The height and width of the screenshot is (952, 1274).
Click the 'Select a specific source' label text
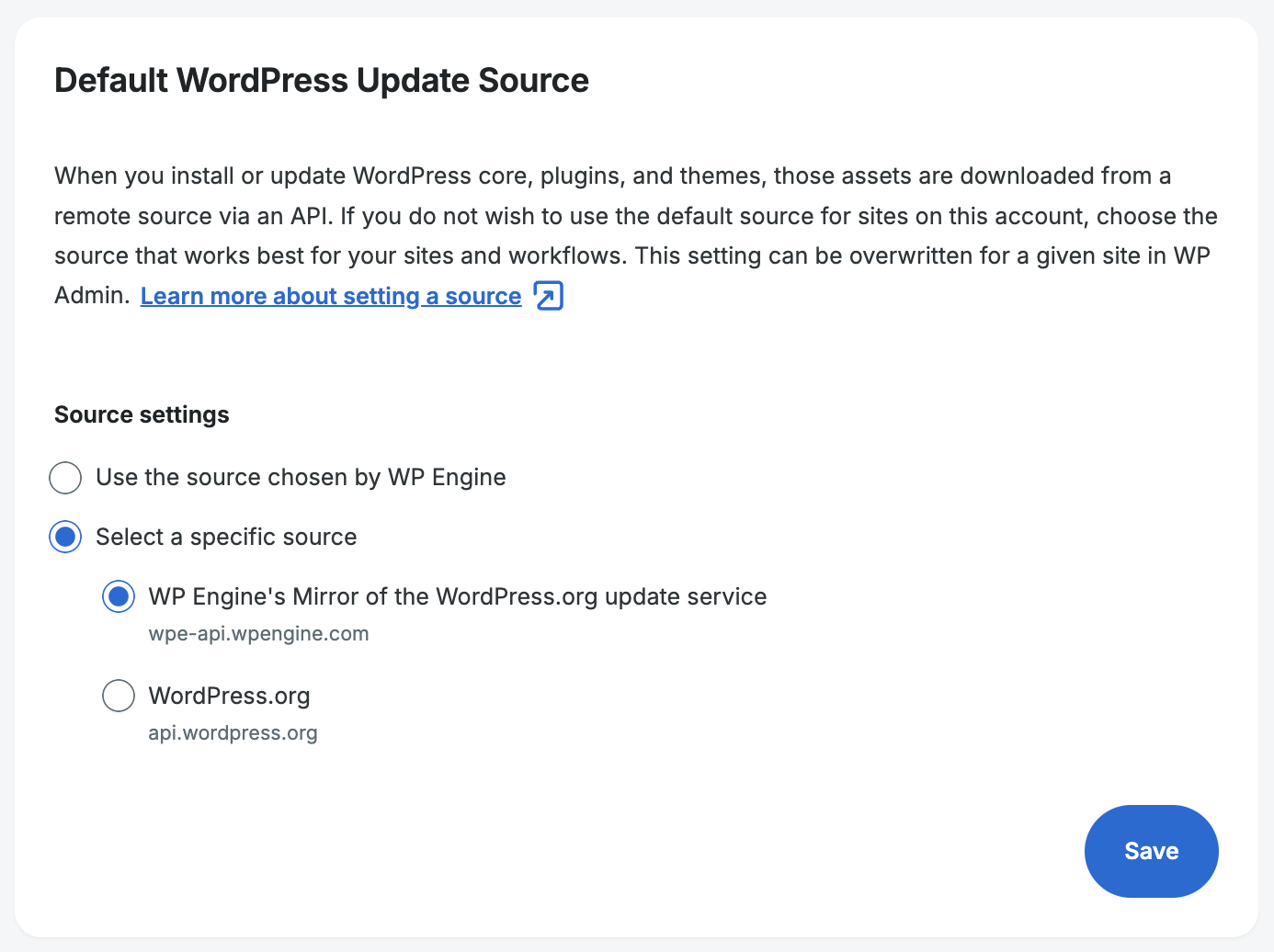(226, 537)
